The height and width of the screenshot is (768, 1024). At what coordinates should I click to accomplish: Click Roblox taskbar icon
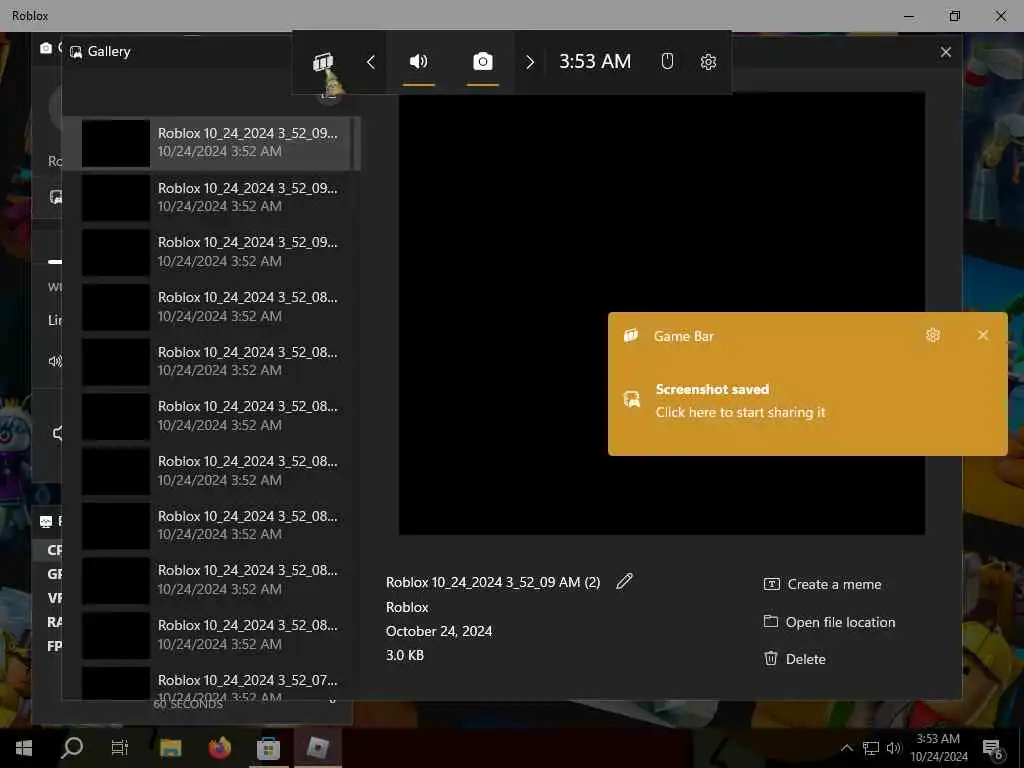click(317, 748)
